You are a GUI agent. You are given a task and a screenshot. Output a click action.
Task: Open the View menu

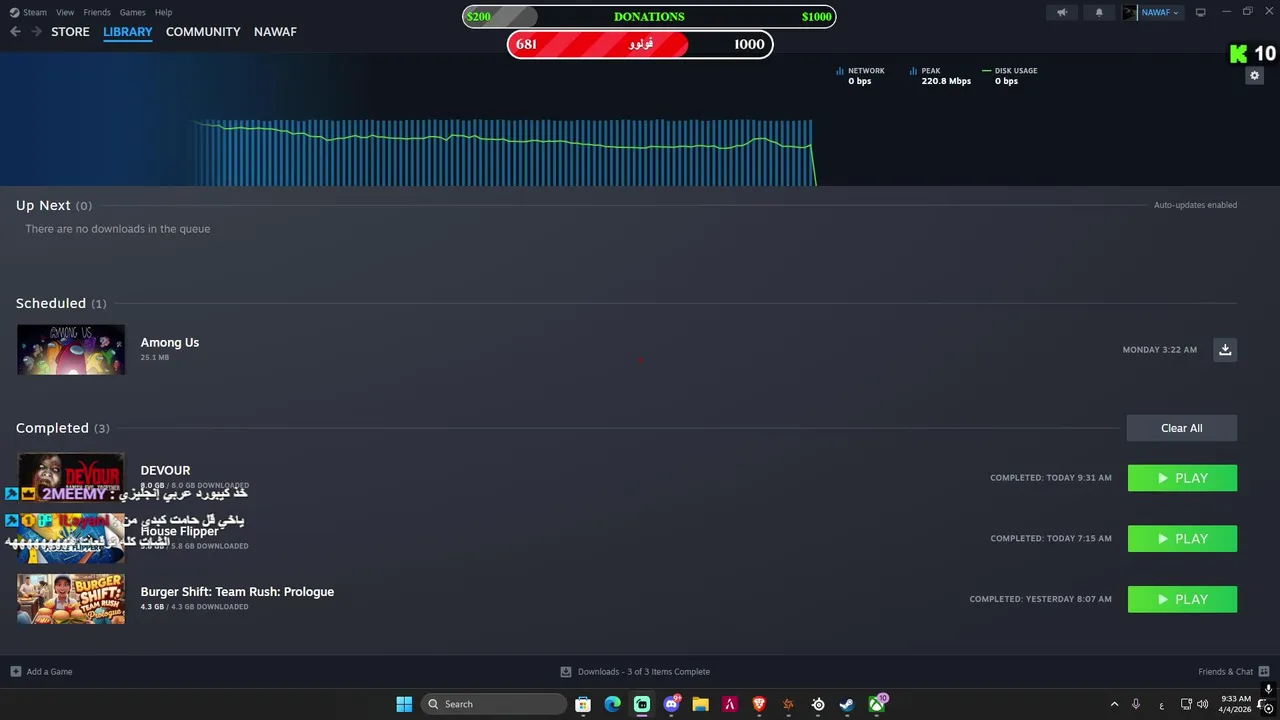pos(65,12)
